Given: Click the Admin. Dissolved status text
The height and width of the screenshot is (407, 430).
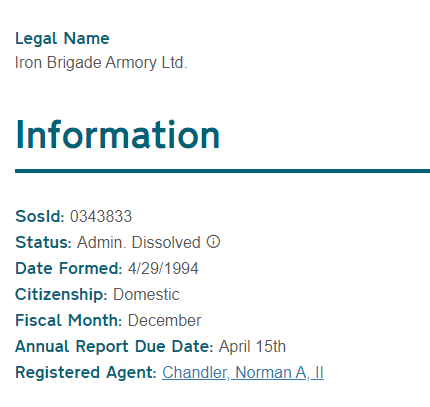Looking at the screenshot, I should pyautogui.click(x=139, y=242).
